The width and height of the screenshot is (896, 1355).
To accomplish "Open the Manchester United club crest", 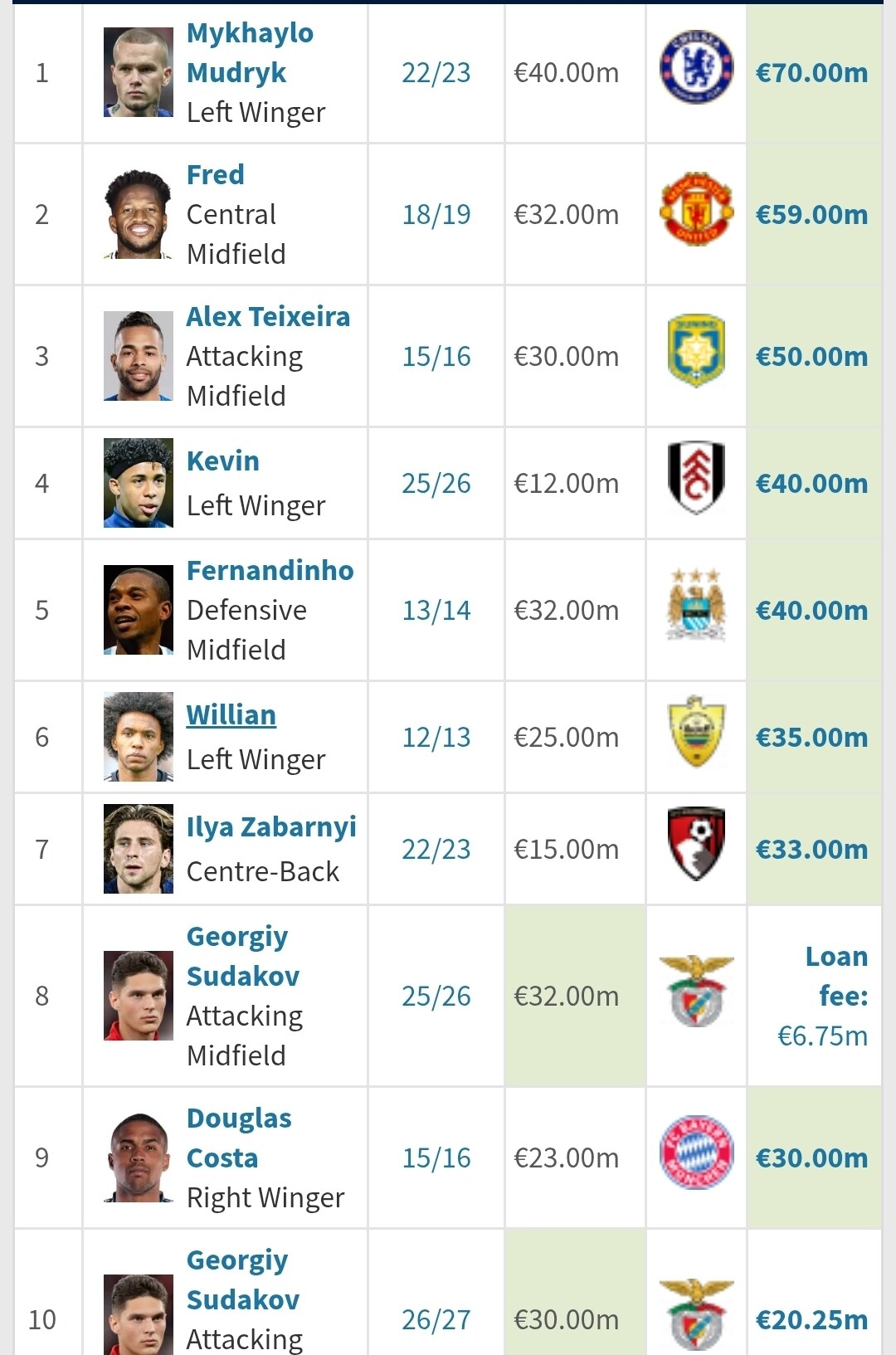I will pos(696,209).
